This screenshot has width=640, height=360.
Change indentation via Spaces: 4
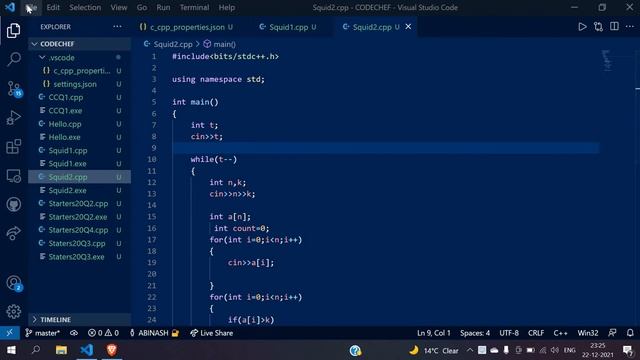pyautogui.click(x=475, y=333)
